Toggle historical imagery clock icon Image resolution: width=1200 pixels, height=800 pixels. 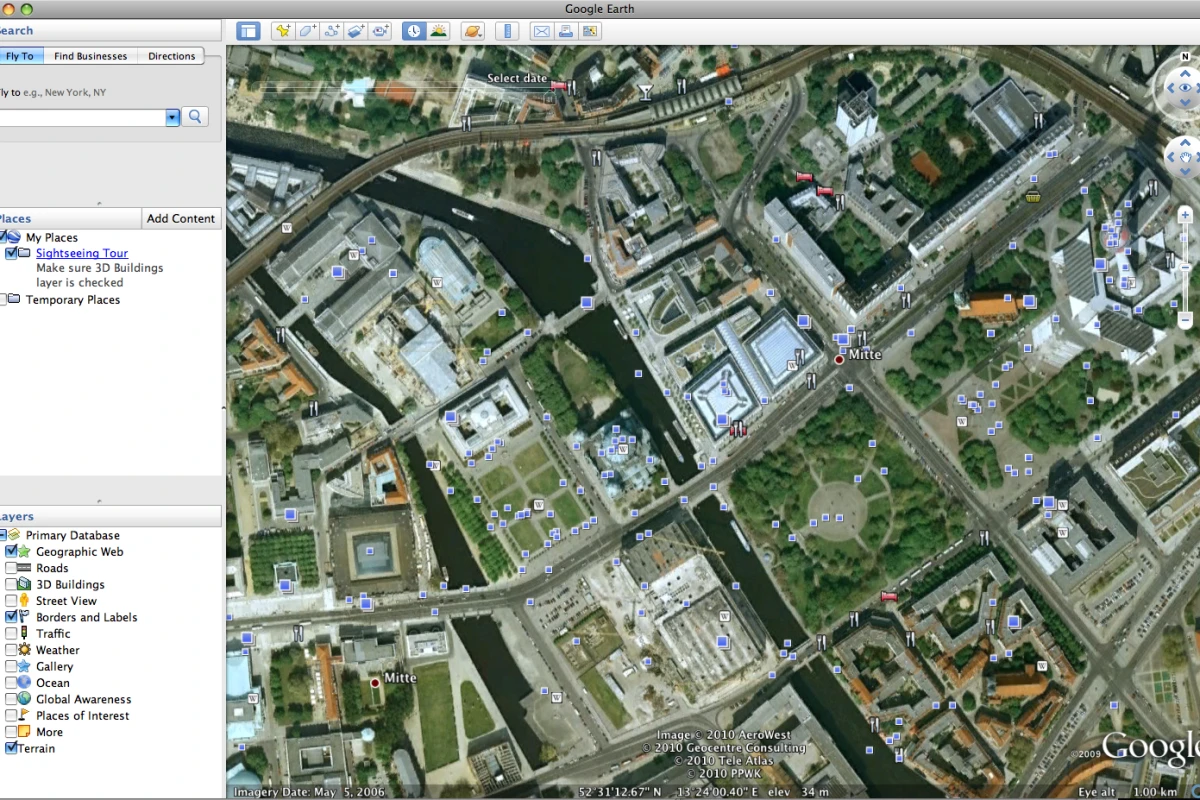click(413, 31)
